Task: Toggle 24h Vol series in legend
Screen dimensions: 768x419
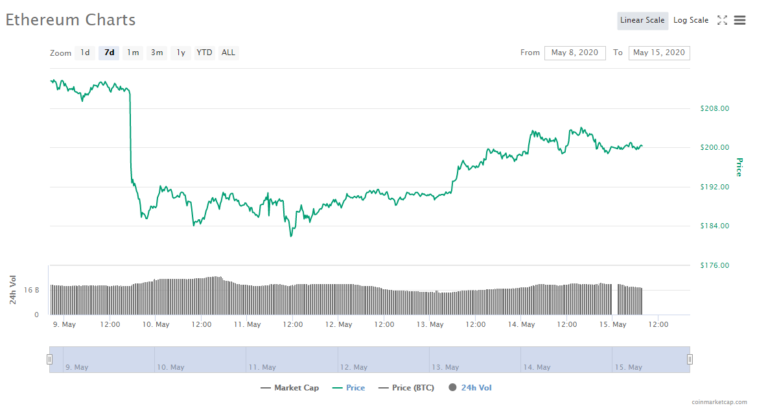Action: coord(470,388)
